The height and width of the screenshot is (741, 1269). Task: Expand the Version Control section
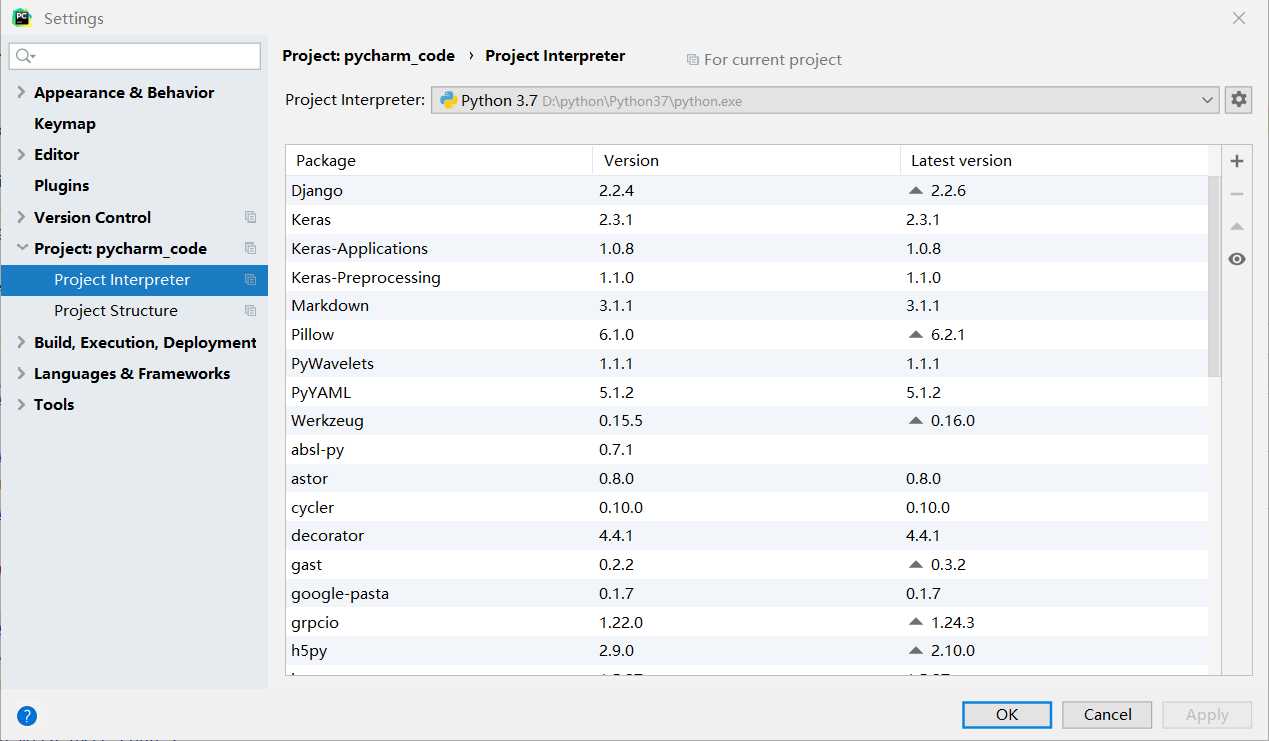(22, 217)
